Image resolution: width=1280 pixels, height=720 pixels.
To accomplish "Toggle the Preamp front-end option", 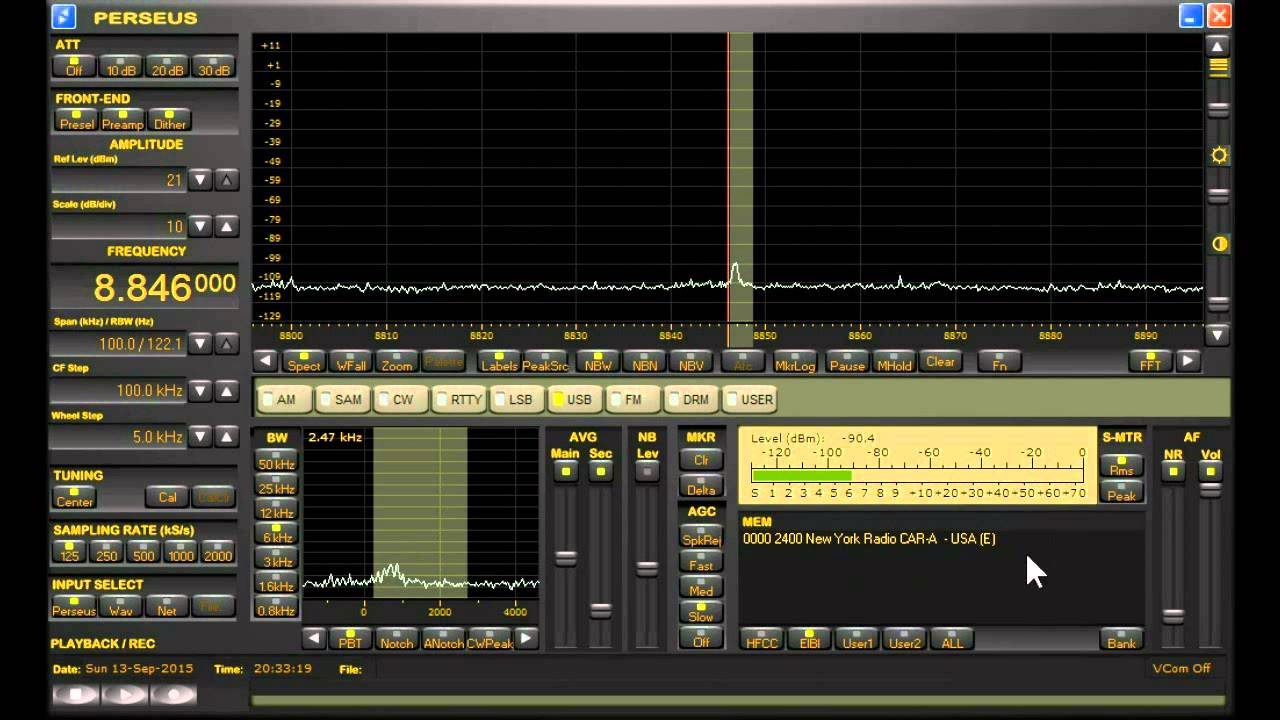I will tap(122, 121).
